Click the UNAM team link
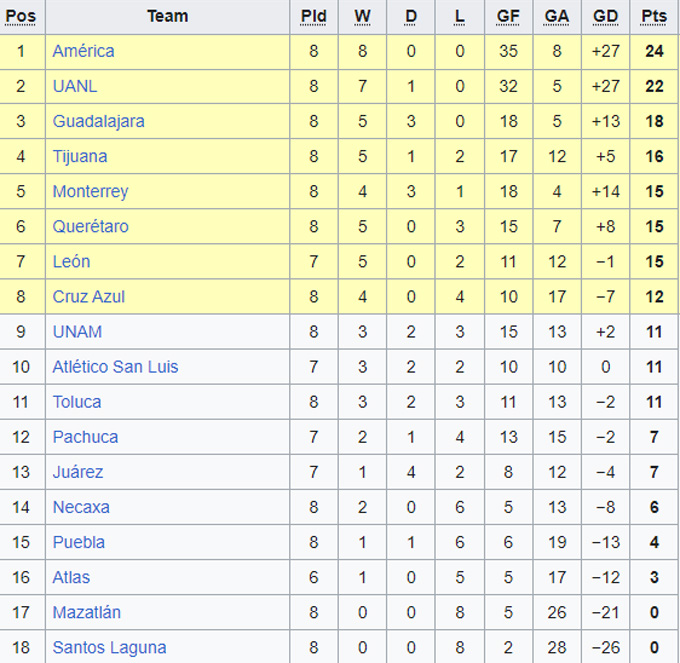 coord(77,331)
